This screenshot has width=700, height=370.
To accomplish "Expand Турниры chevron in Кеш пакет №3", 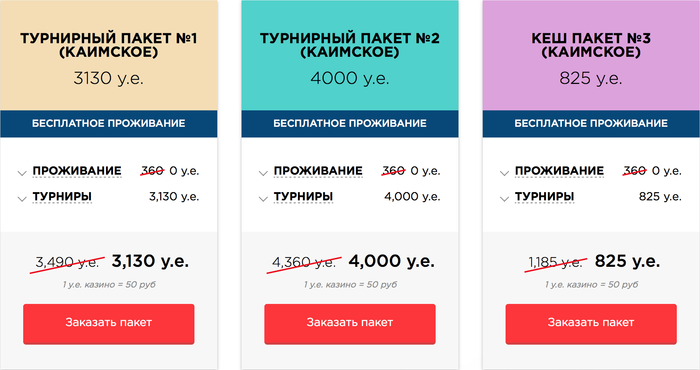I will 504,199.
